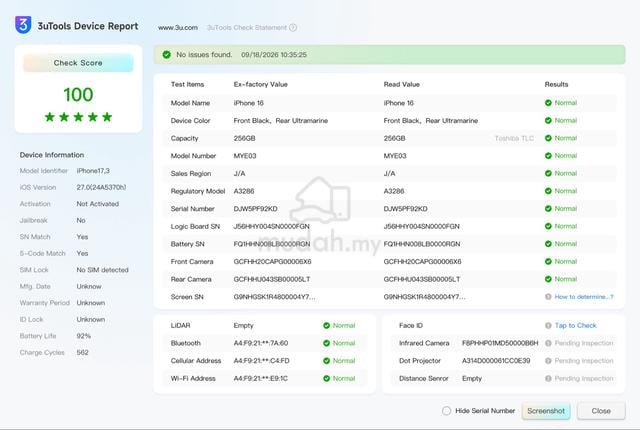Click Infrared Camera pending inspection icon

point(548,343)
